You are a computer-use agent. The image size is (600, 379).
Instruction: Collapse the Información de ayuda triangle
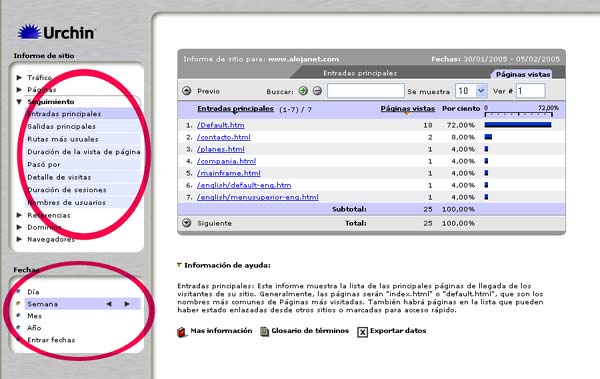179,265
